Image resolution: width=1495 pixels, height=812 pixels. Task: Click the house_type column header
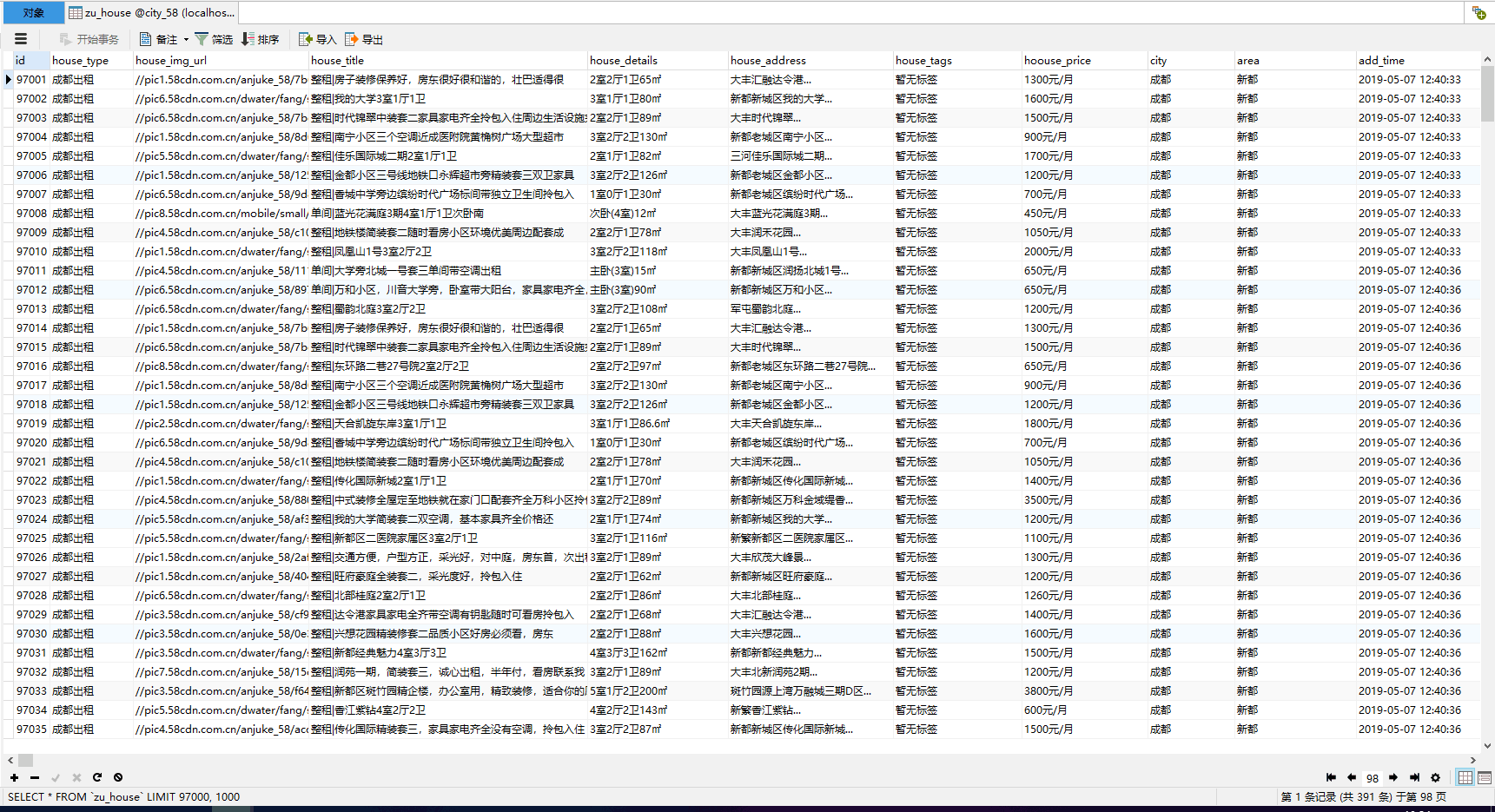coord(90,60)
